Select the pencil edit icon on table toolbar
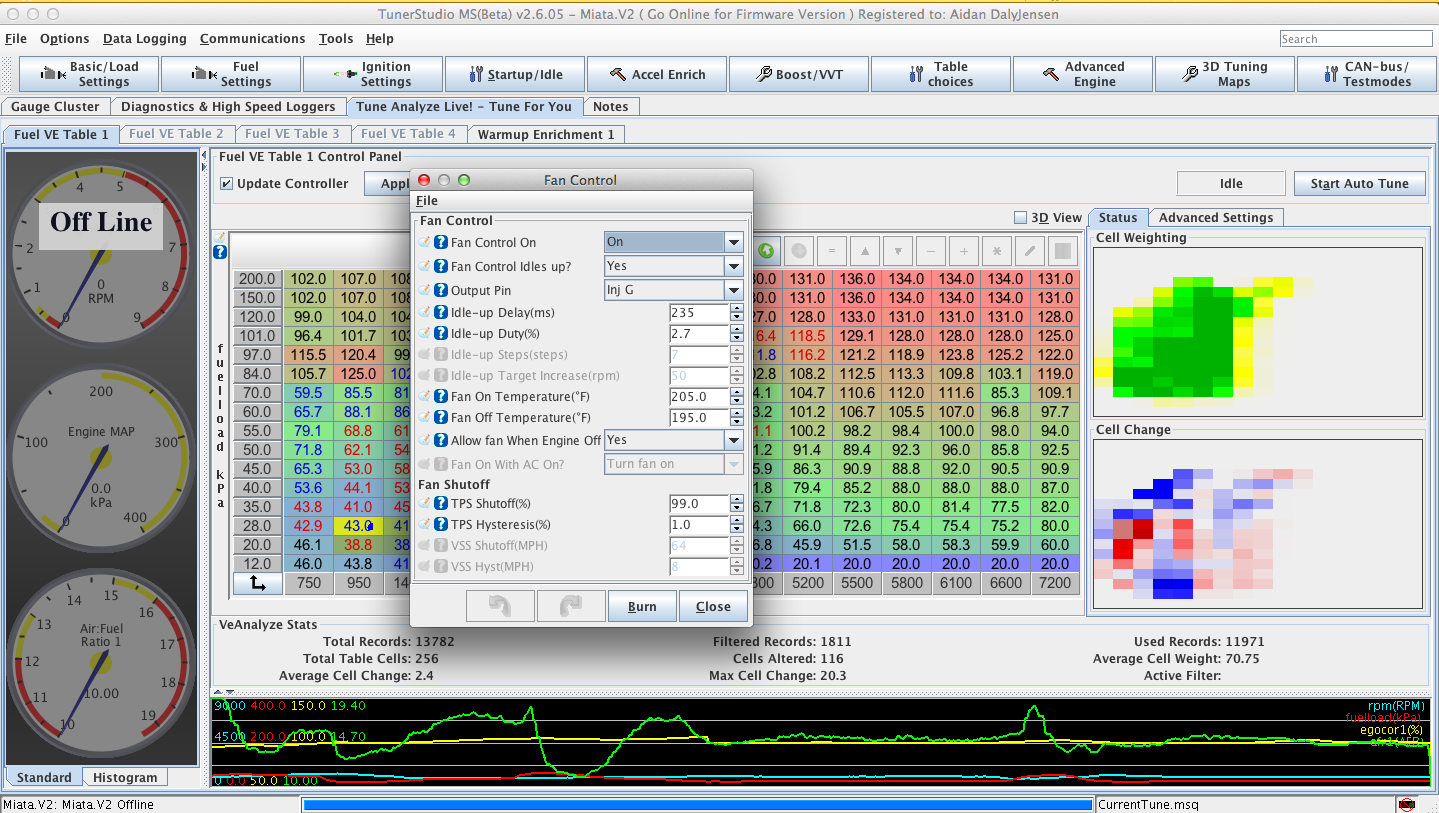 1030,251
